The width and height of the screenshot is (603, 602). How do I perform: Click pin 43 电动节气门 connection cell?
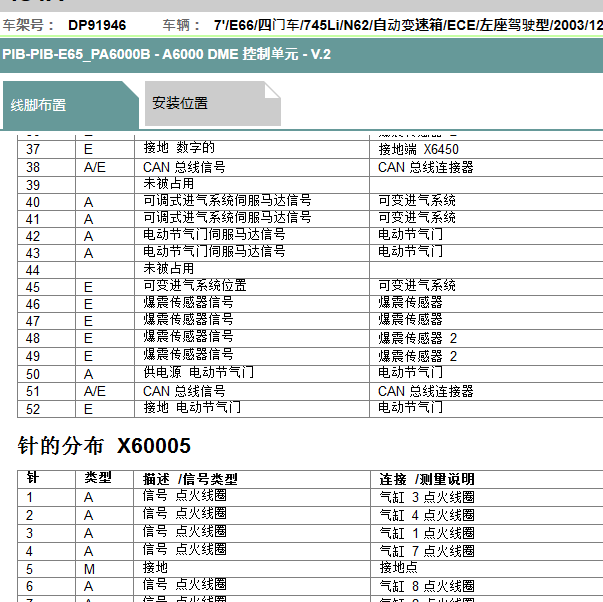[410, 251]
